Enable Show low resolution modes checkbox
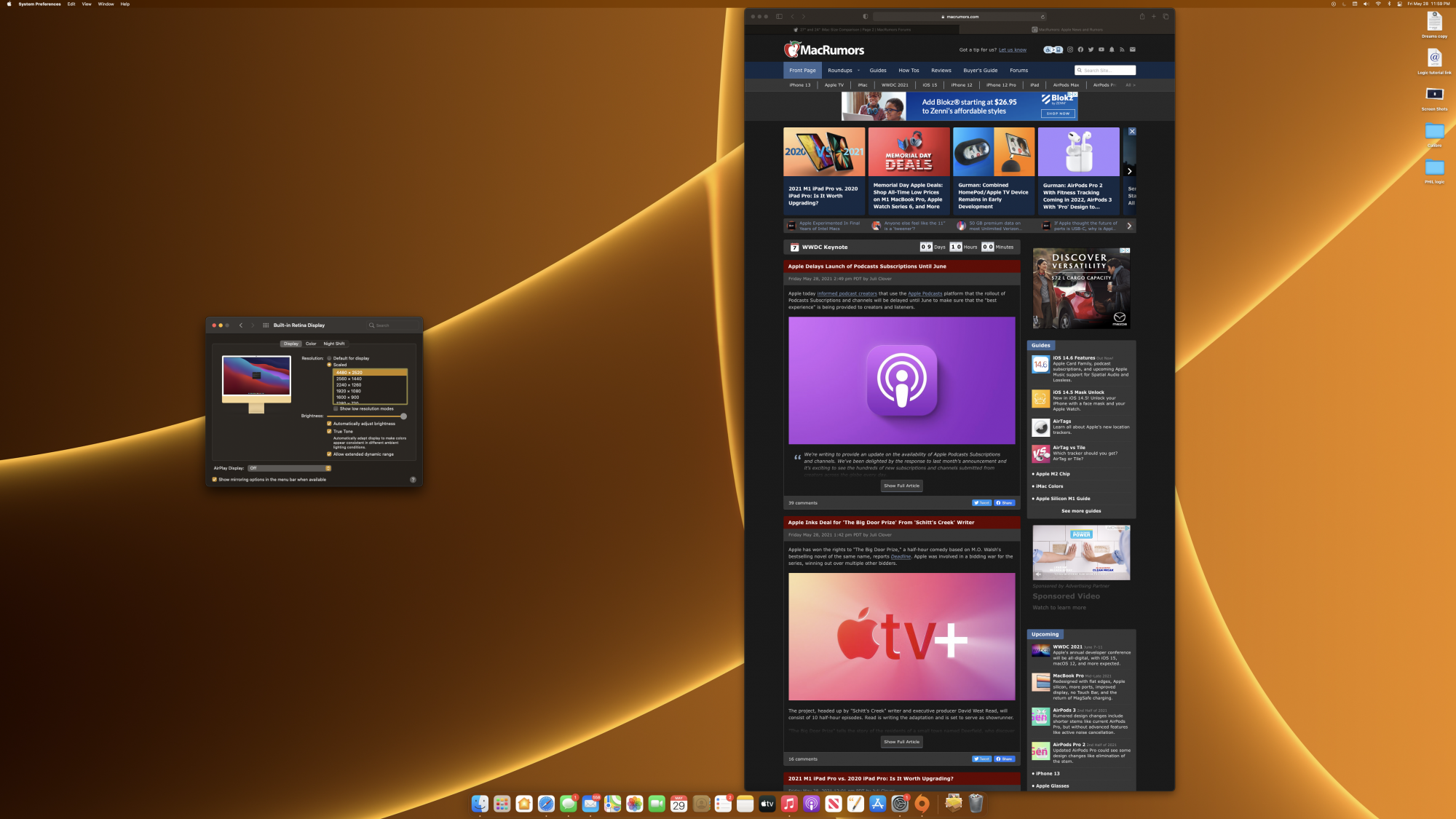 (x=336, y=408)
